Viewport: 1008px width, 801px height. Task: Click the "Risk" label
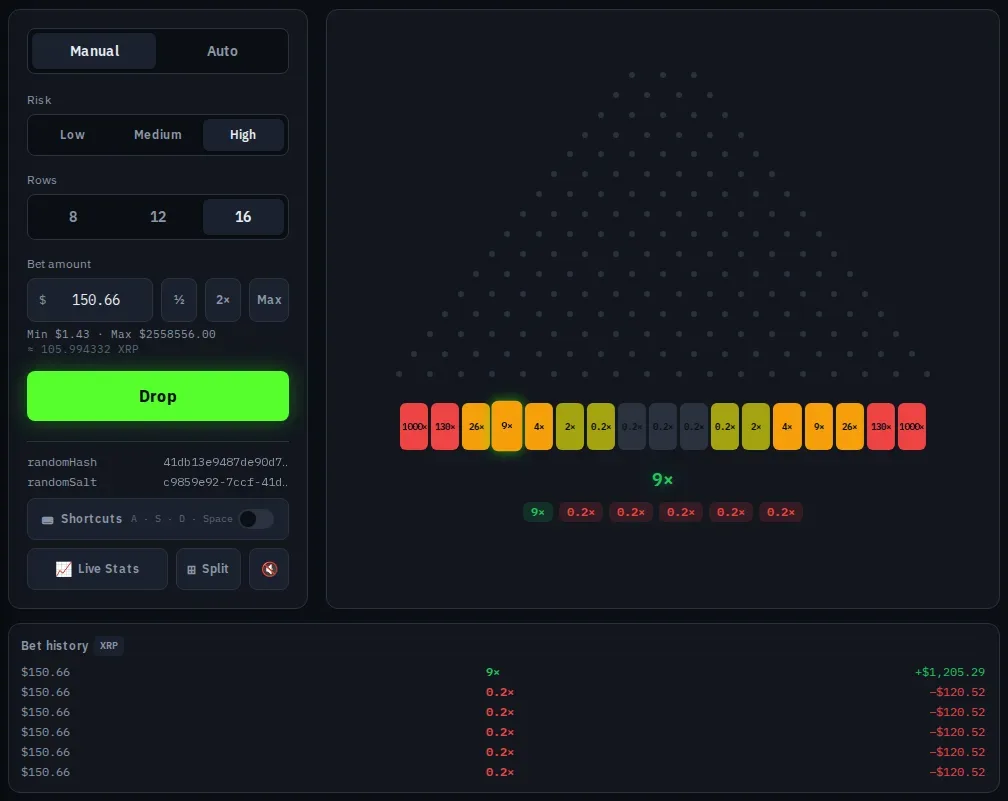pyautogui.click(x=39, y=100)
